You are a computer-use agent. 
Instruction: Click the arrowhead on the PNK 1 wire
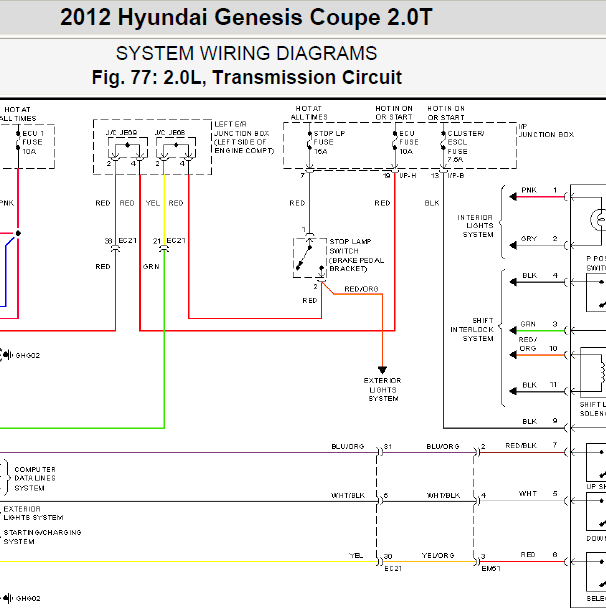tap(513, 197)
